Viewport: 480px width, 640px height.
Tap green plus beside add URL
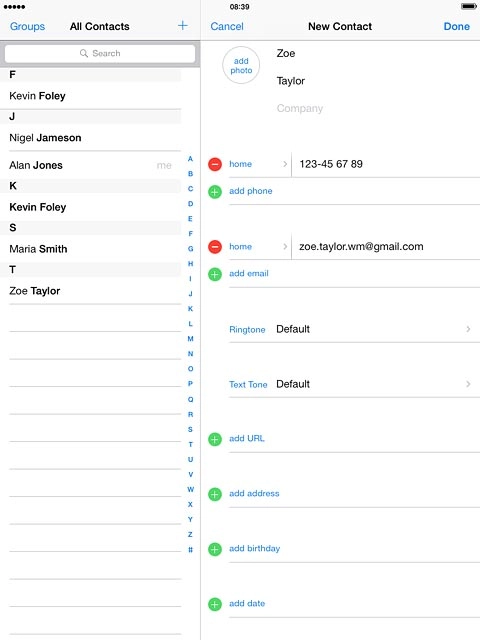click(x=215, y=440)
